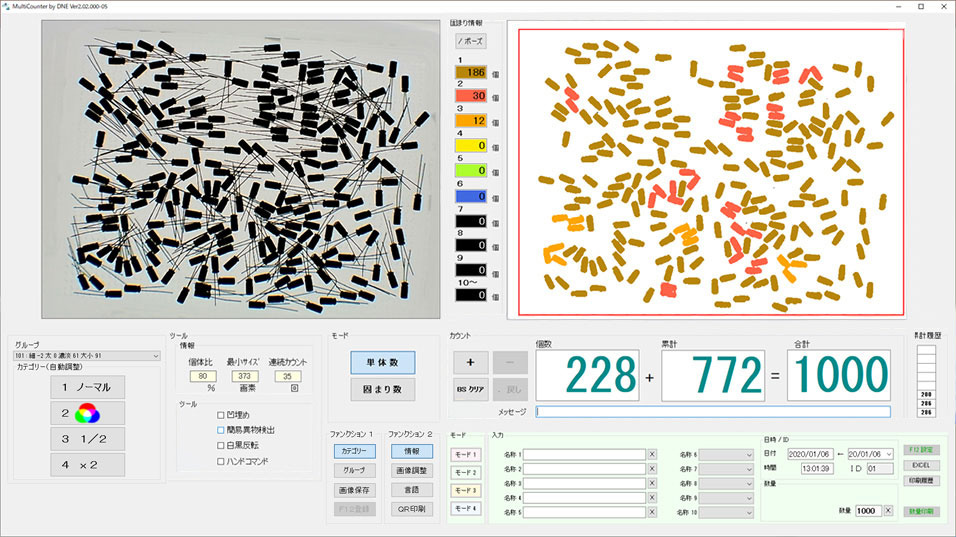956x537 pixels.
Task: Open the 名称 8 dropdown
Action: click(749, 484)
